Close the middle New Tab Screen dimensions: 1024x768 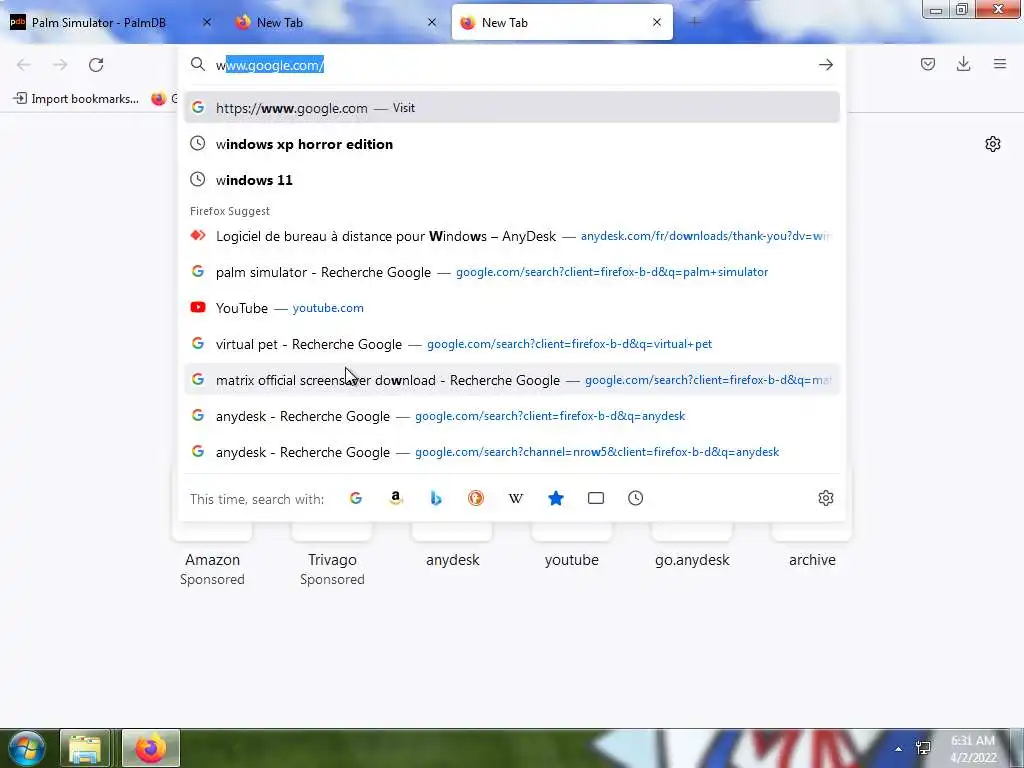pos(432,22)
